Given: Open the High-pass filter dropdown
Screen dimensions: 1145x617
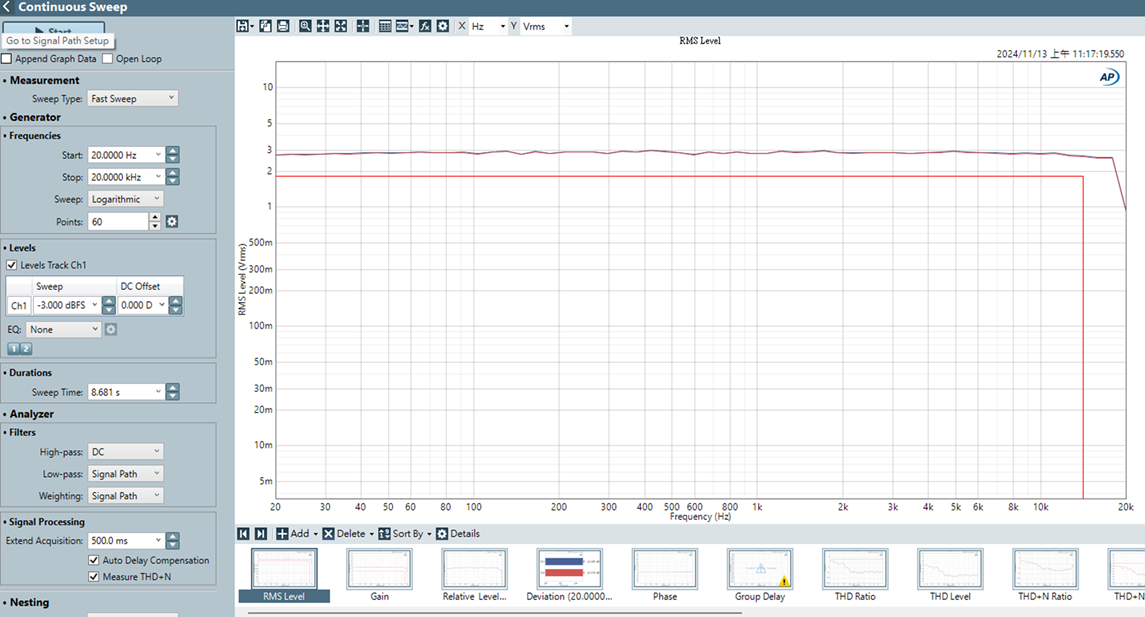Looking at the screenshot, I should click(x=125, y=451).
